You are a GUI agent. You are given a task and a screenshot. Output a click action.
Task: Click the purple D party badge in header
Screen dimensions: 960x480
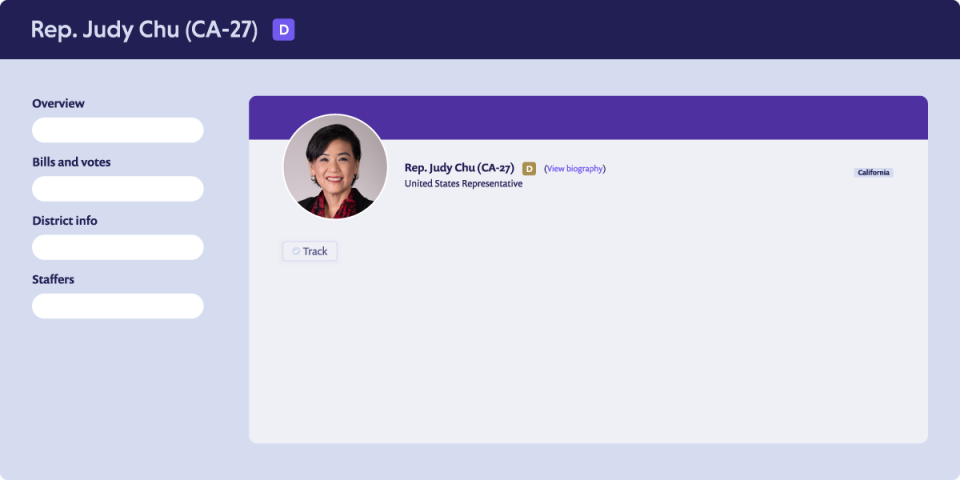283,30
